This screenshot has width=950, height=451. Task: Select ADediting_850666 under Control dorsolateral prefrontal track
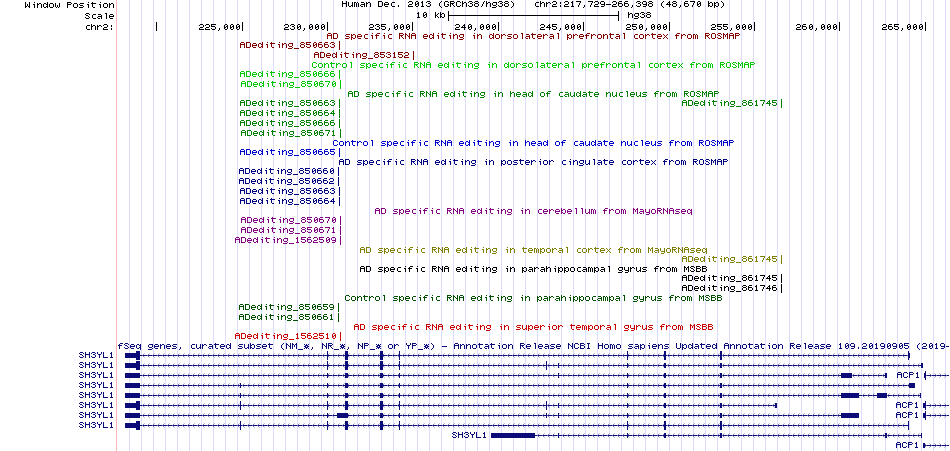[287, 75]
